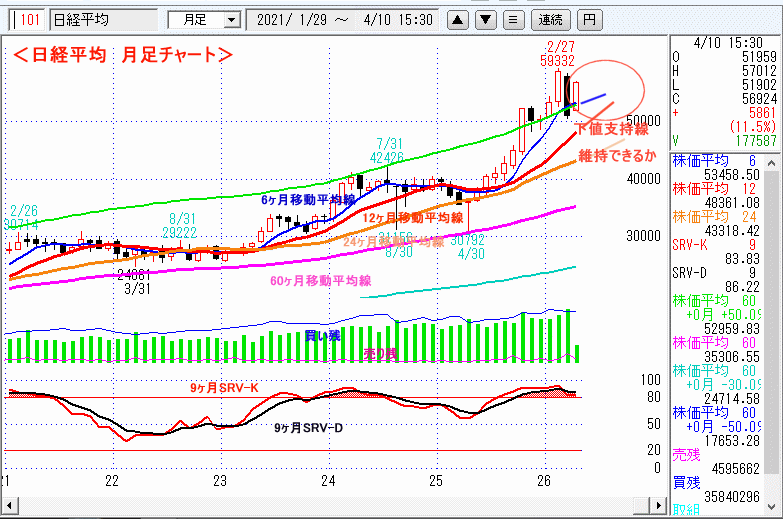Click the 売残 label in side panel
The height and width of the screenshot is (519, 783).
coord(686,455)
